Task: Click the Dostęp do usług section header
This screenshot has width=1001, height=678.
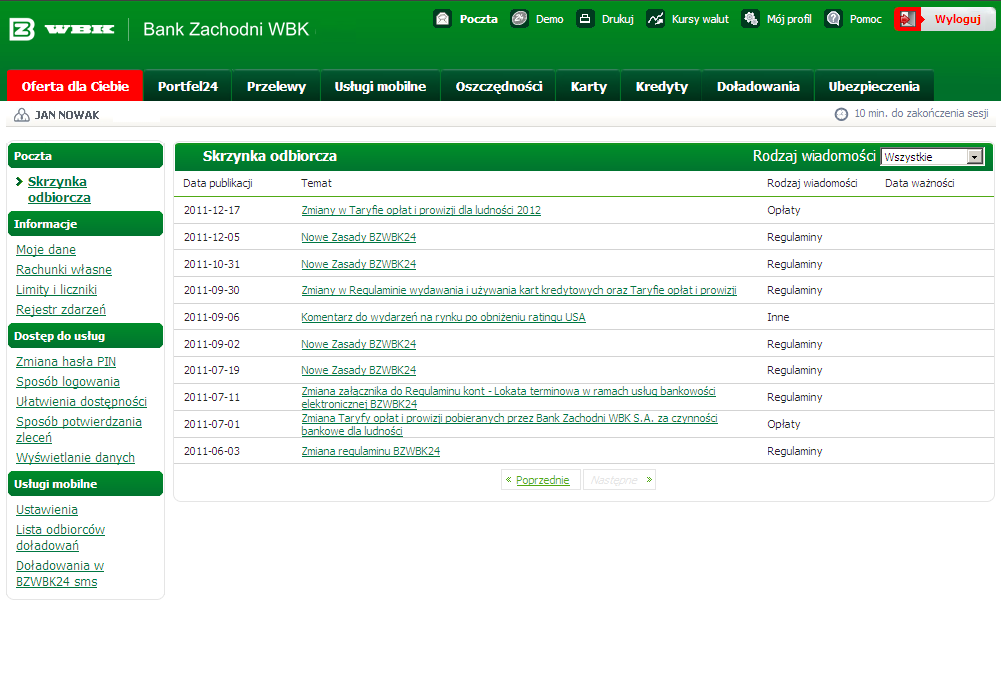Action: 86,336
